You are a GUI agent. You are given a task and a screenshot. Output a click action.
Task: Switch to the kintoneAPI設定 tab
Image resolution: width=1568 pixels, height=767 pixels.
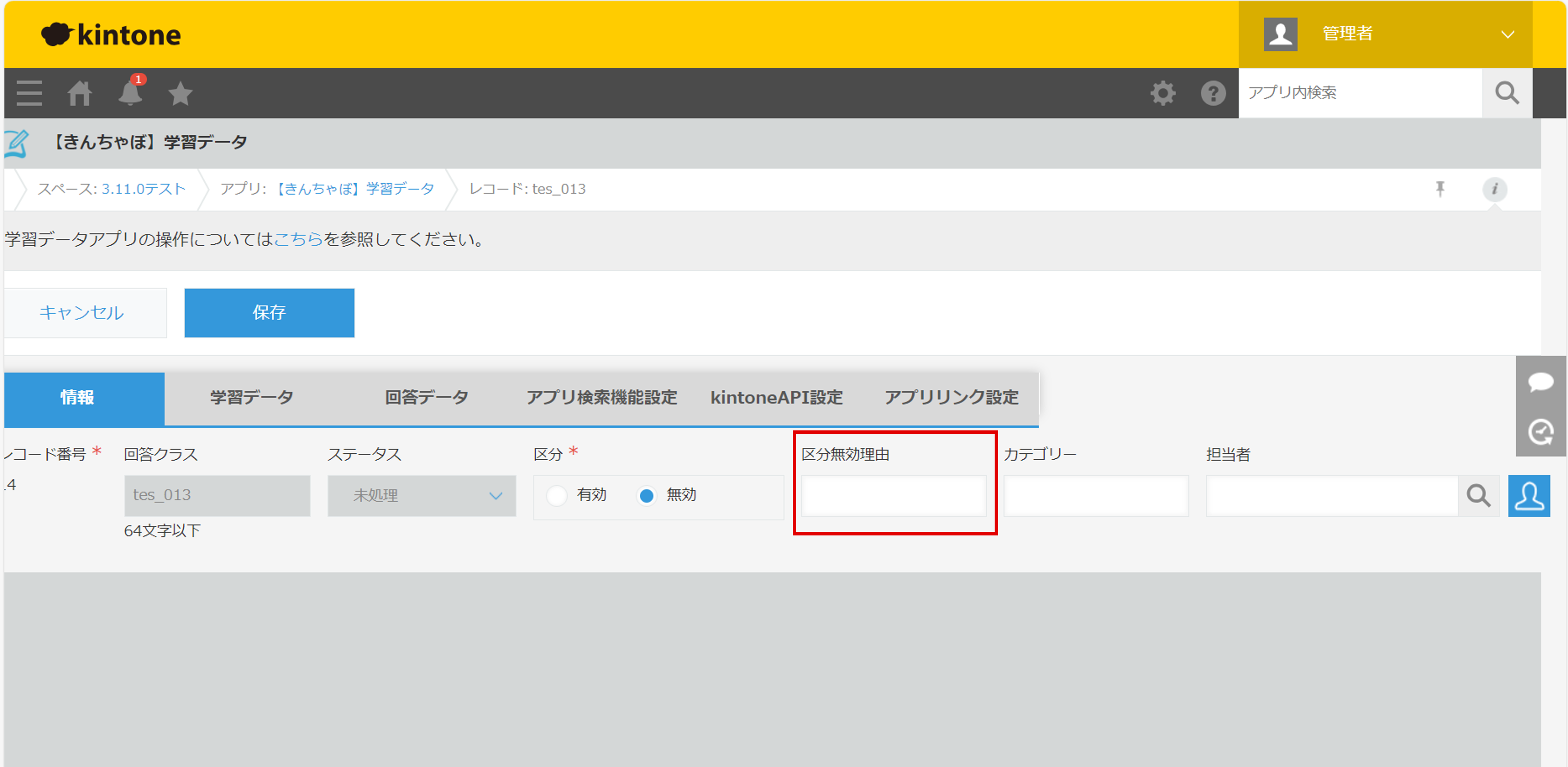(x=776, y=398)
